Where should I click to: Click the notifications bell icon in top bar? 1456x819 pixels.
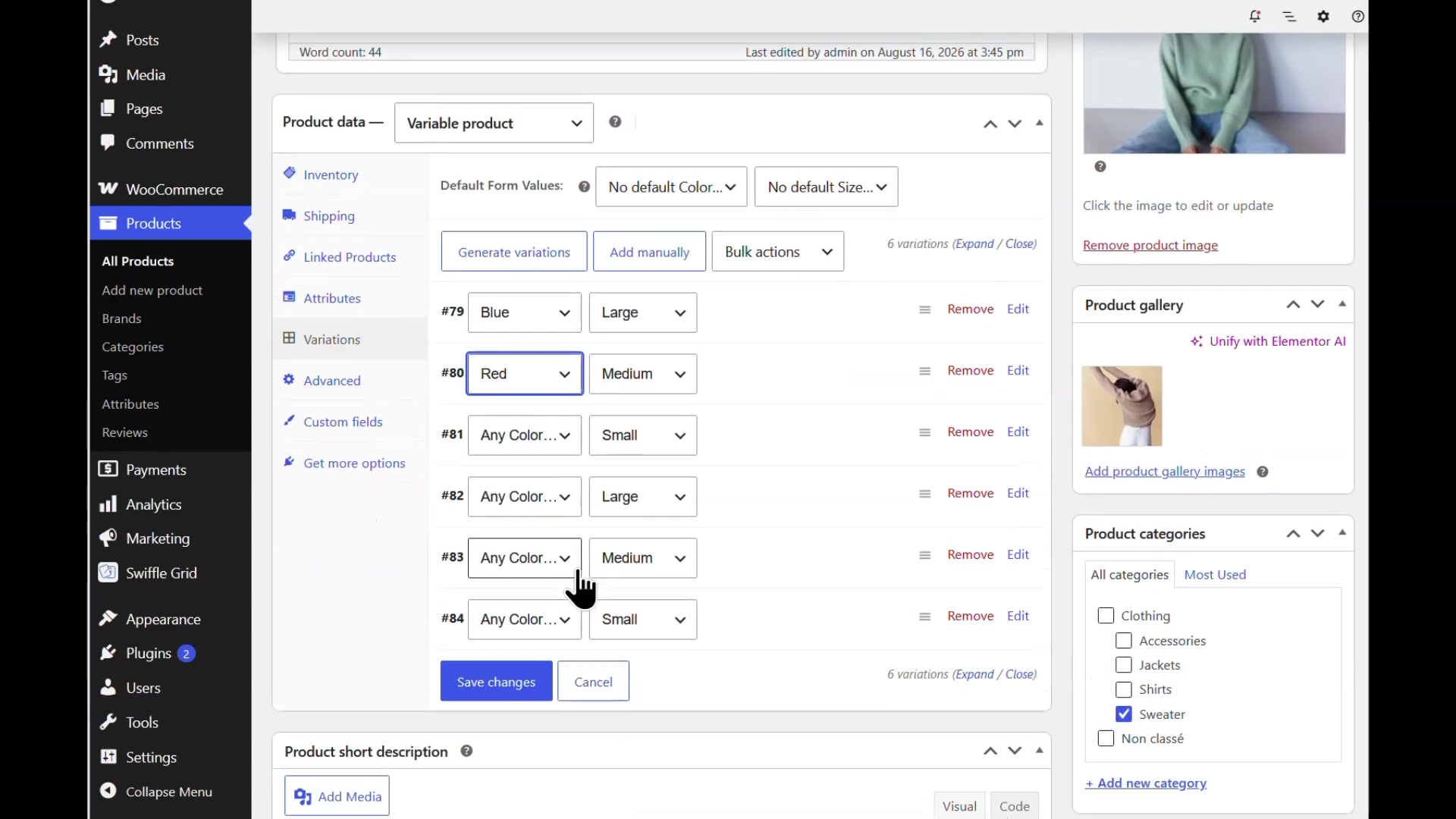click(x=1255, y=16)
